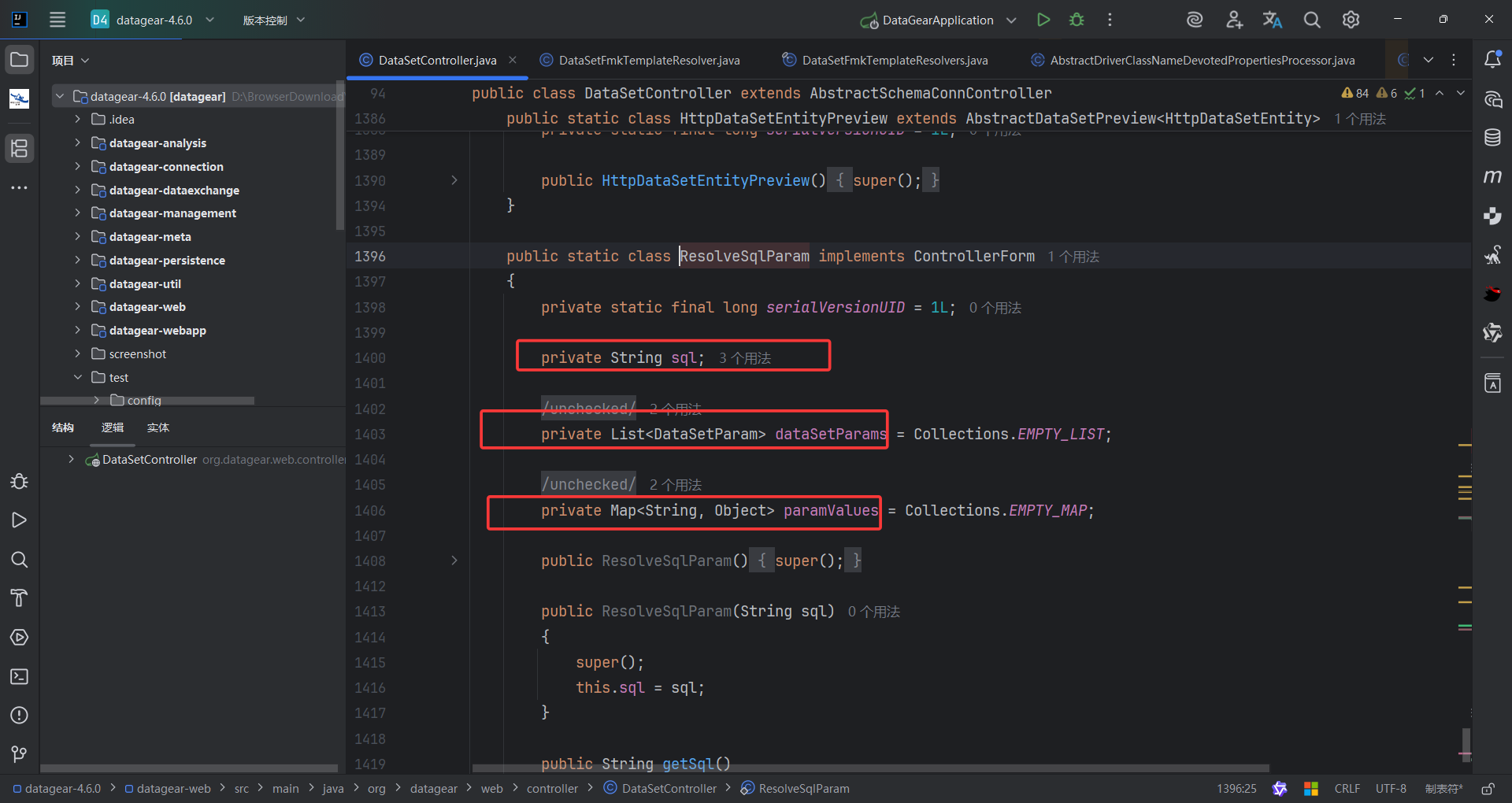Click the CRLF line separator widget

[1347, 789]
